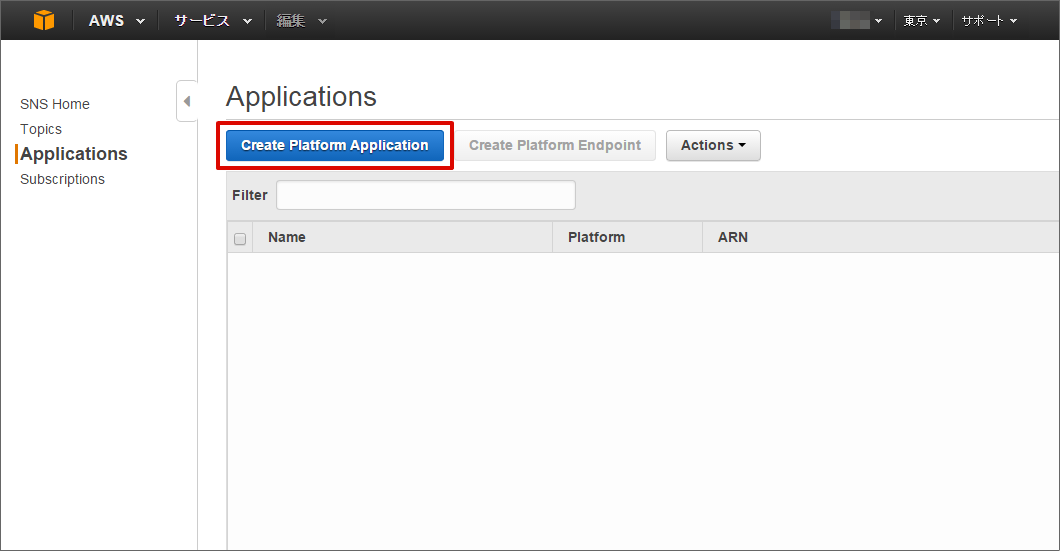Image resolution: width=1060 pixels, height=551 pixels.
Task: Go to SNS Home
Action: pos(55,104)
